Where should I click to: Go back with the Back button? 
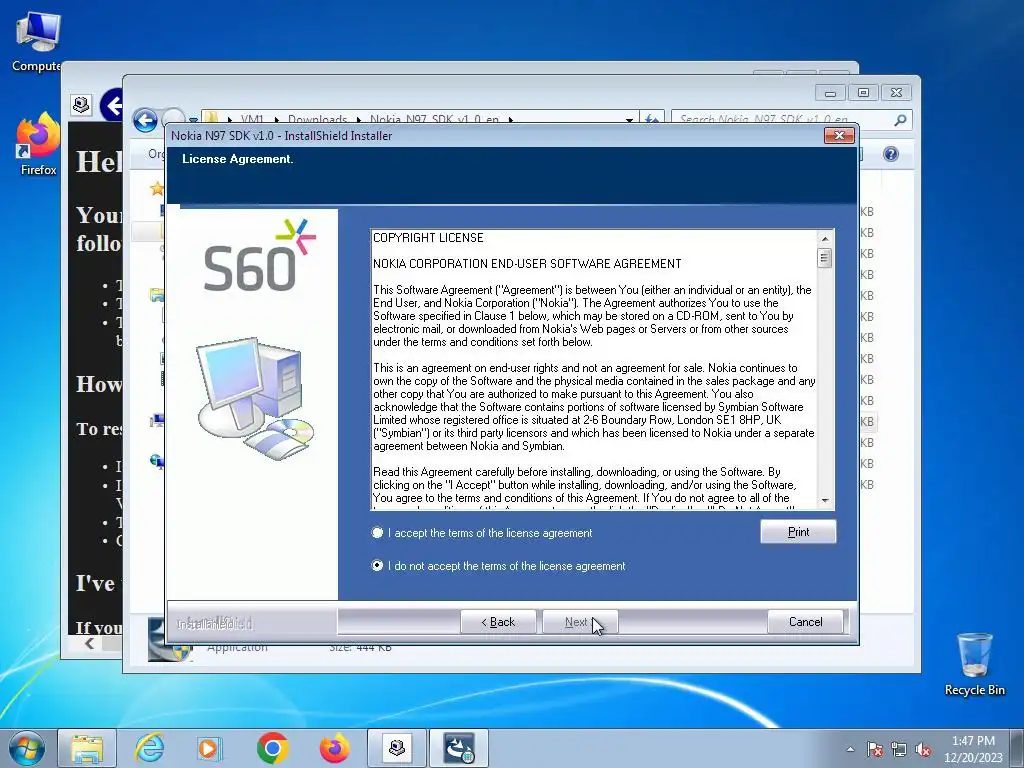[x=498, y=622]
